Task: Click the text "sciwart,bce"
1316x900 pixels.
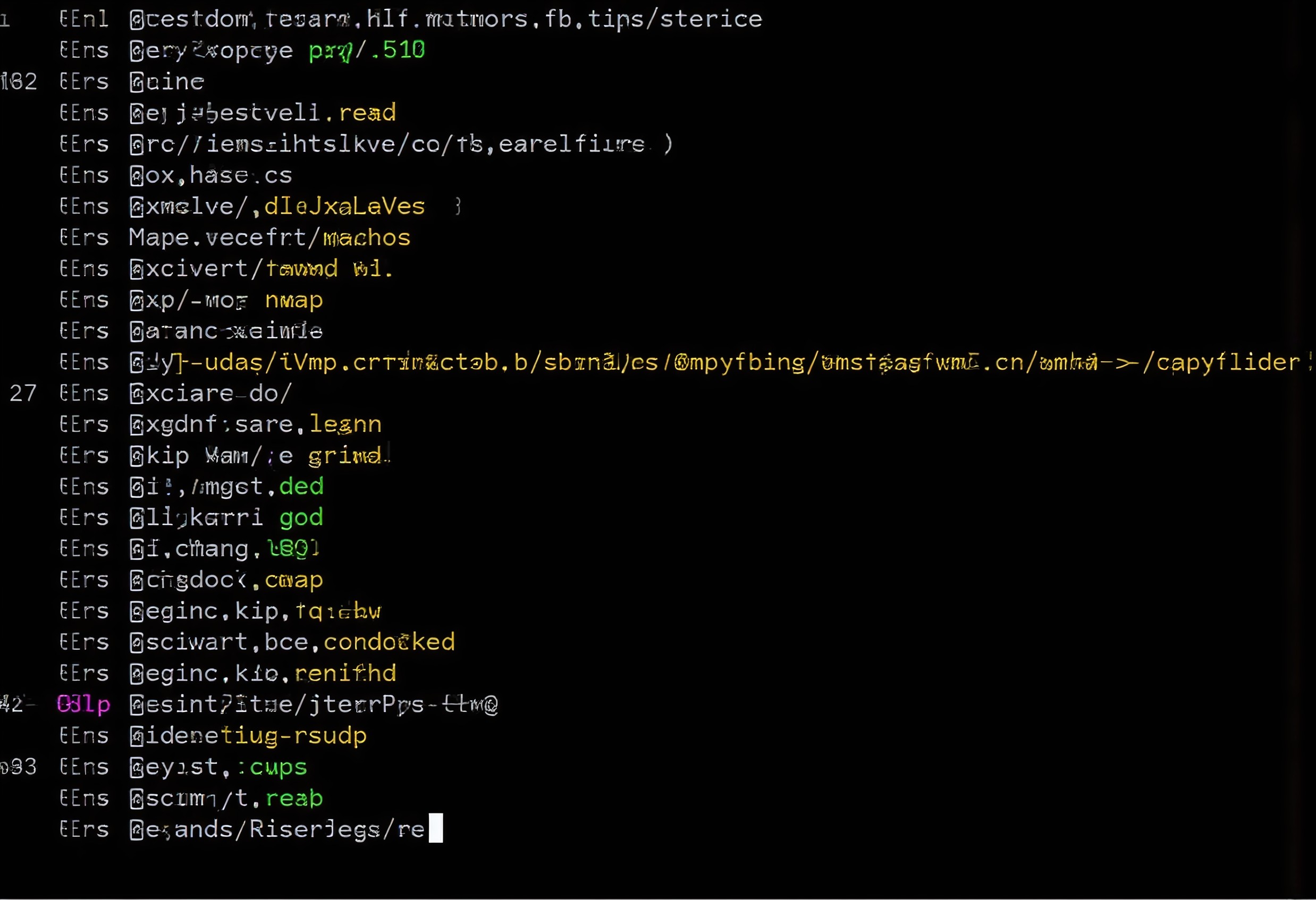Action: click(x=227, y=642)
